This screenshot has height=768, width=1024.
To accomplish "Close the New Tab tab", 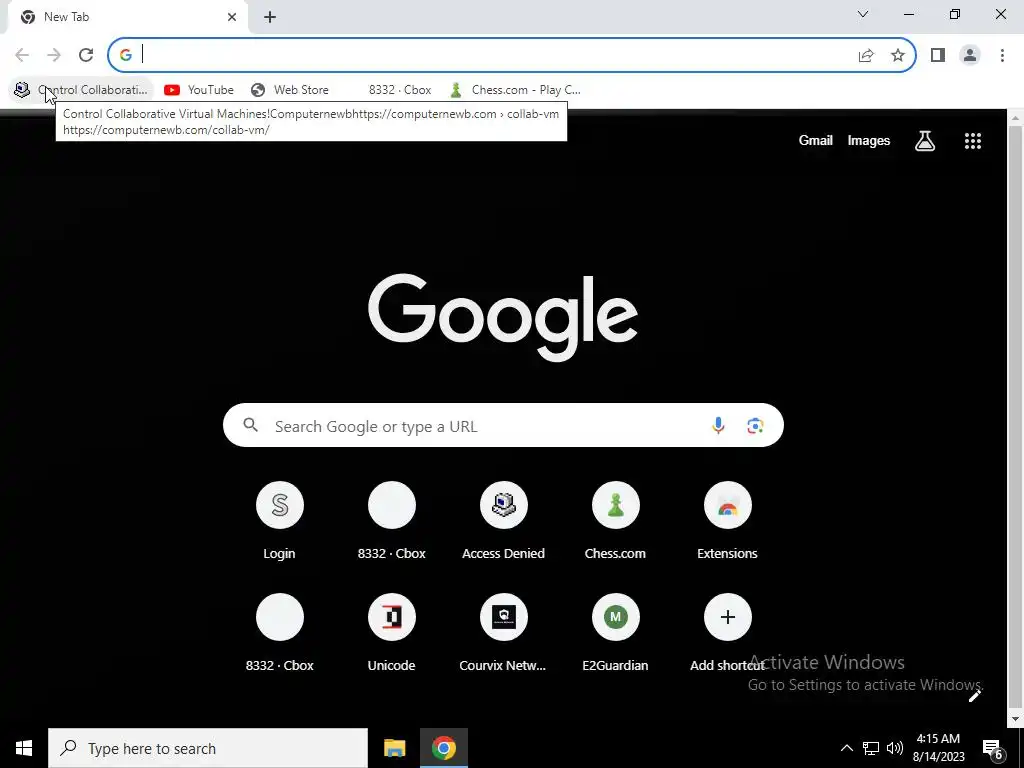I will point(232,17).
